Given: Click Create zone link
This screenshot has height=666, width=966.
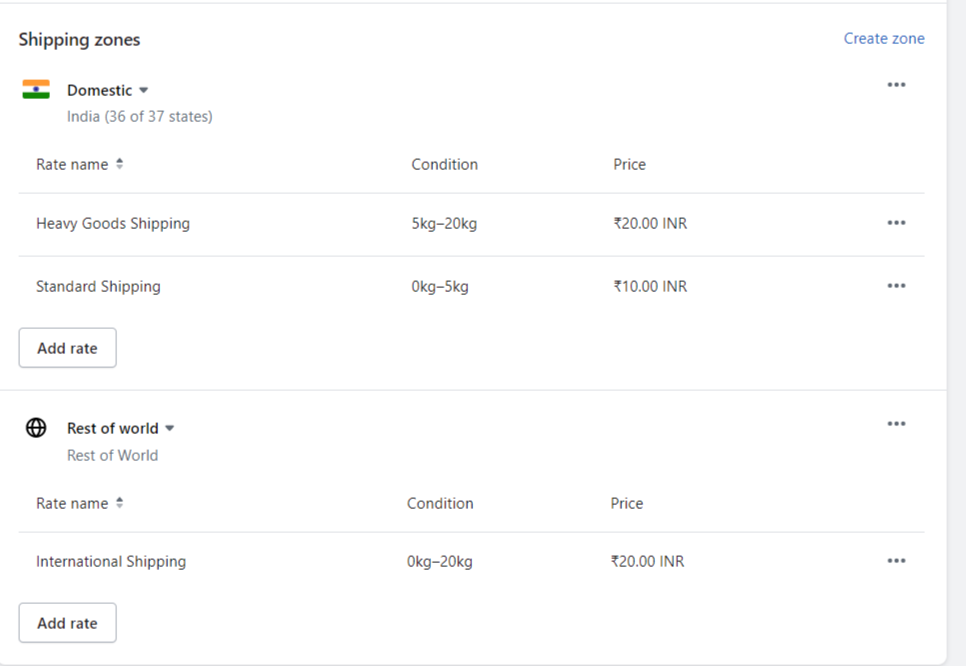Looking at the screenshot, I should pos(883,39).
